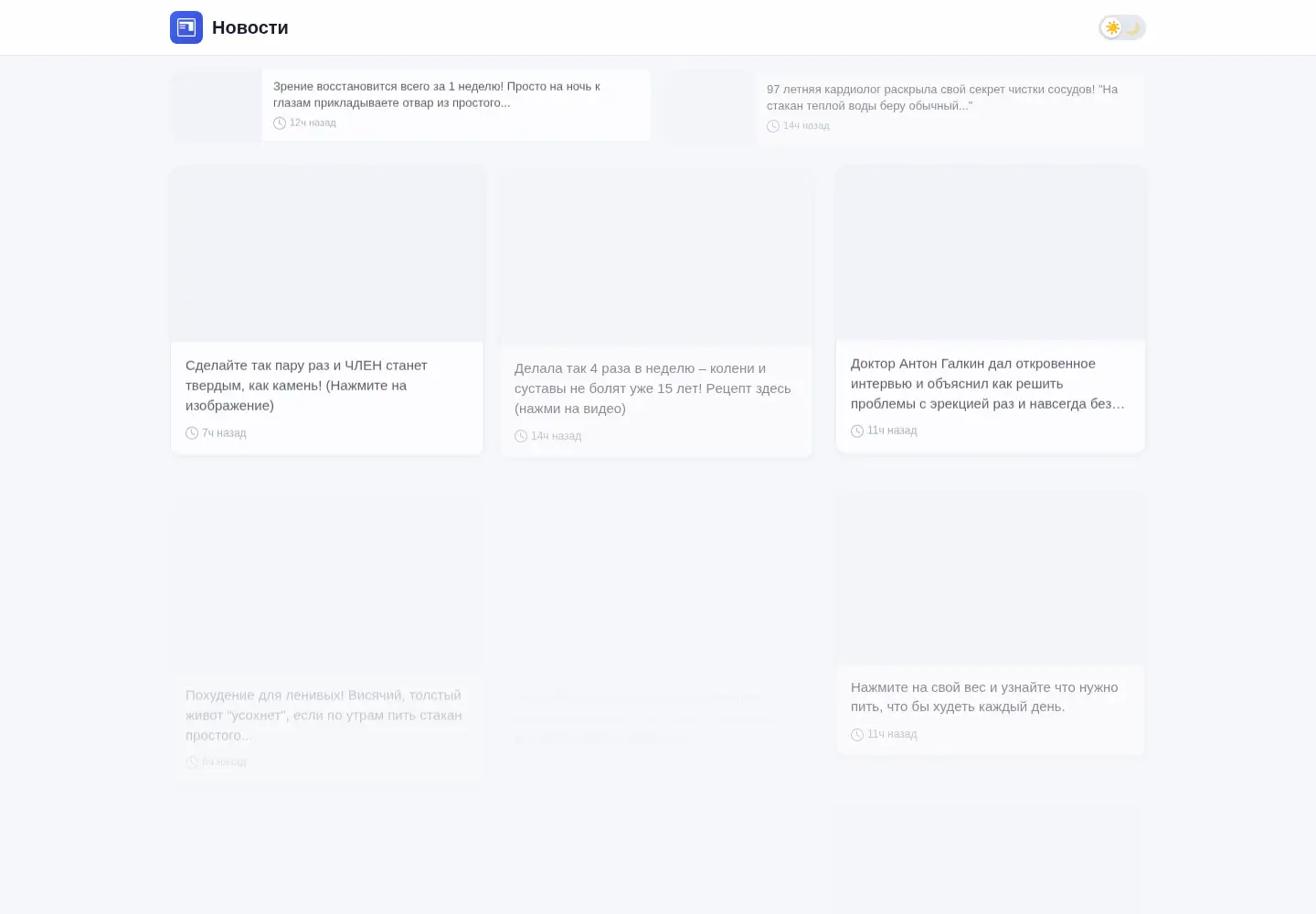Screen dimensions: 1316x914
Task: Click clock icon beside "7ч назад"
Action: tap(192, 433)
